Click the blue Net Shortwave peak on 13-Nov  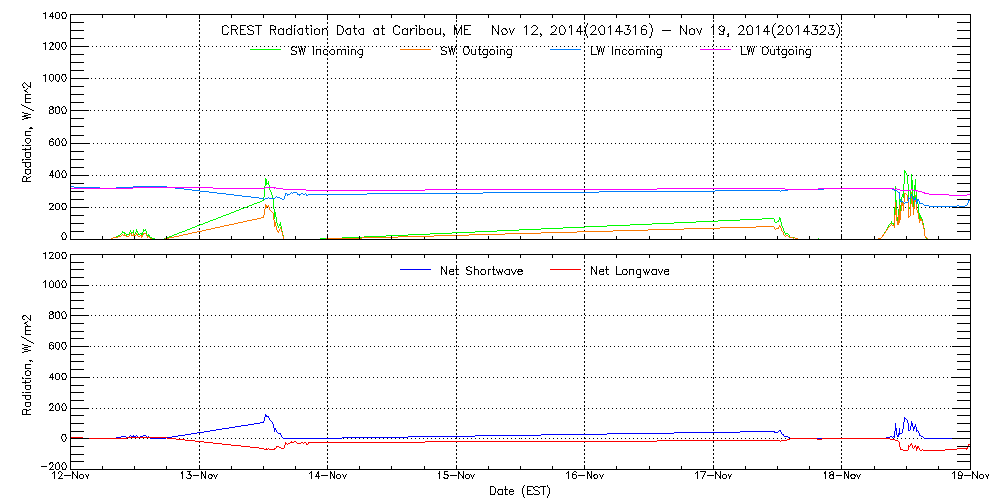tap(266, 415)
